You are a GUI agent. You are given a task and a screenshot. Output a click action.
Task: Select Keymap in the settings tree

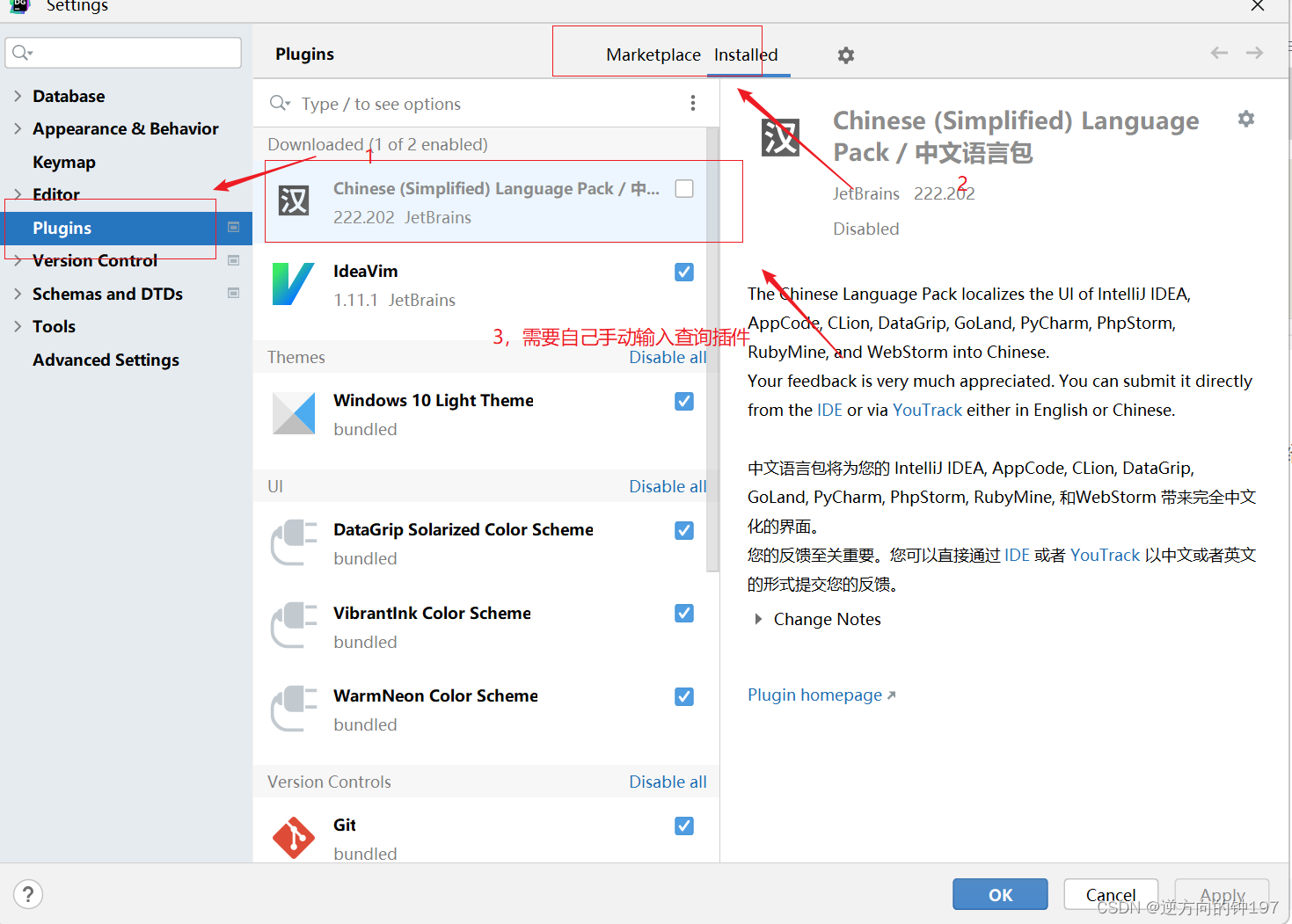click(64, 162)
